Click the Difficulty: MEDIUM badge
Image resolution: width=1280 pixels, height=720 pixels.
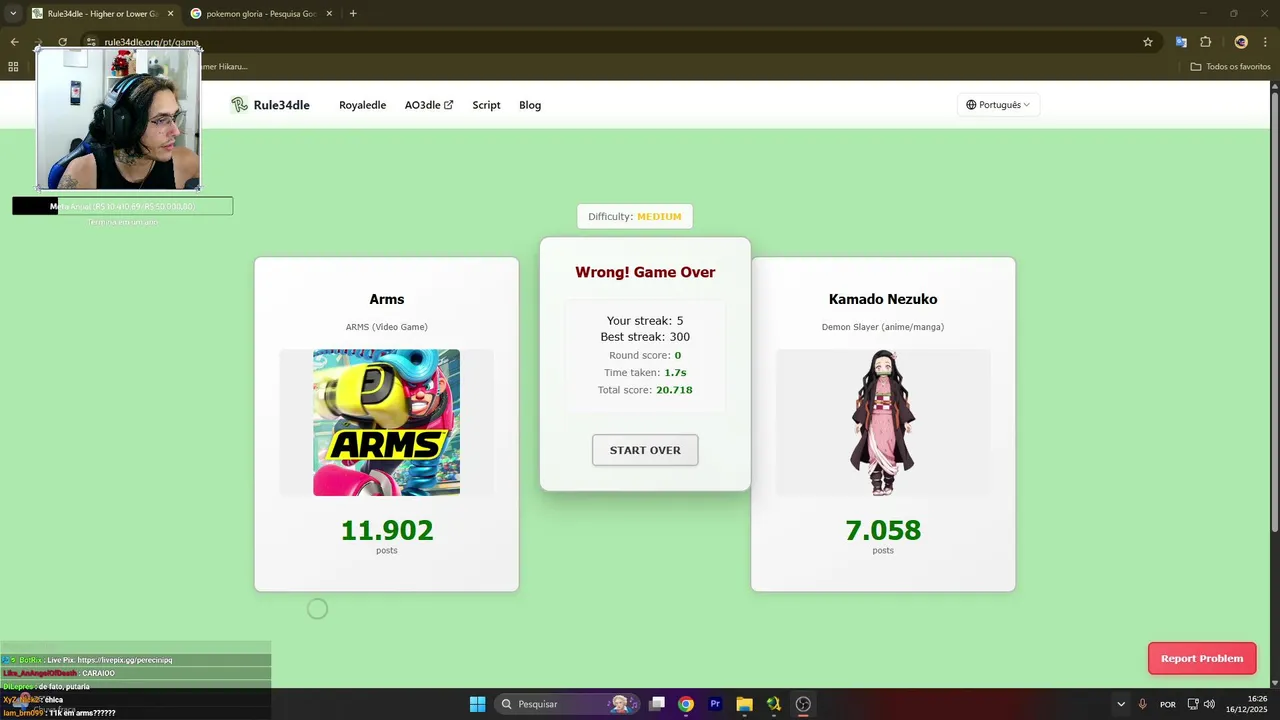[635, 216]
